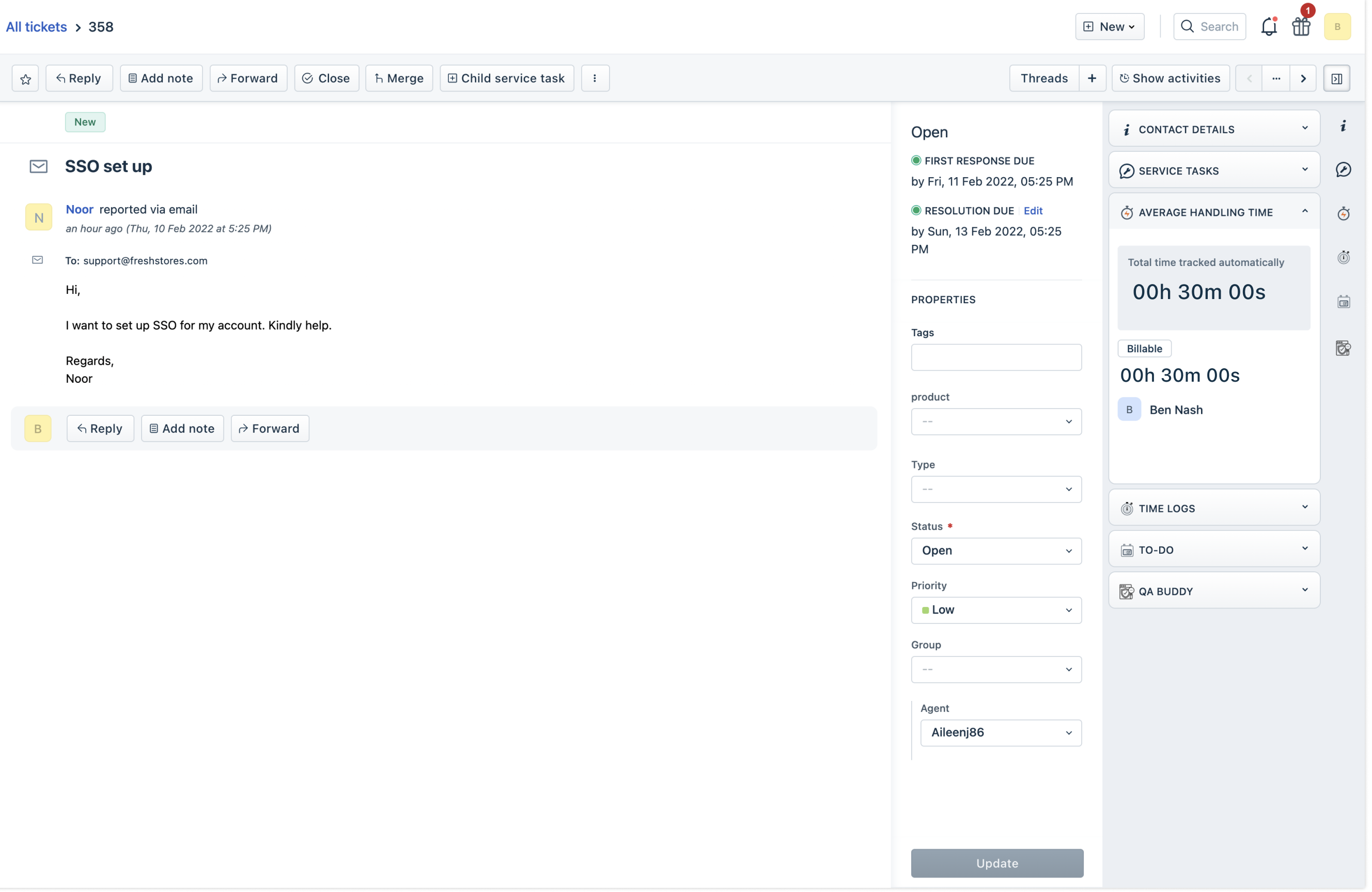1372x892 pixels.
Task: Open the gift box what's-new icon
Action: tap(1301, 26)
